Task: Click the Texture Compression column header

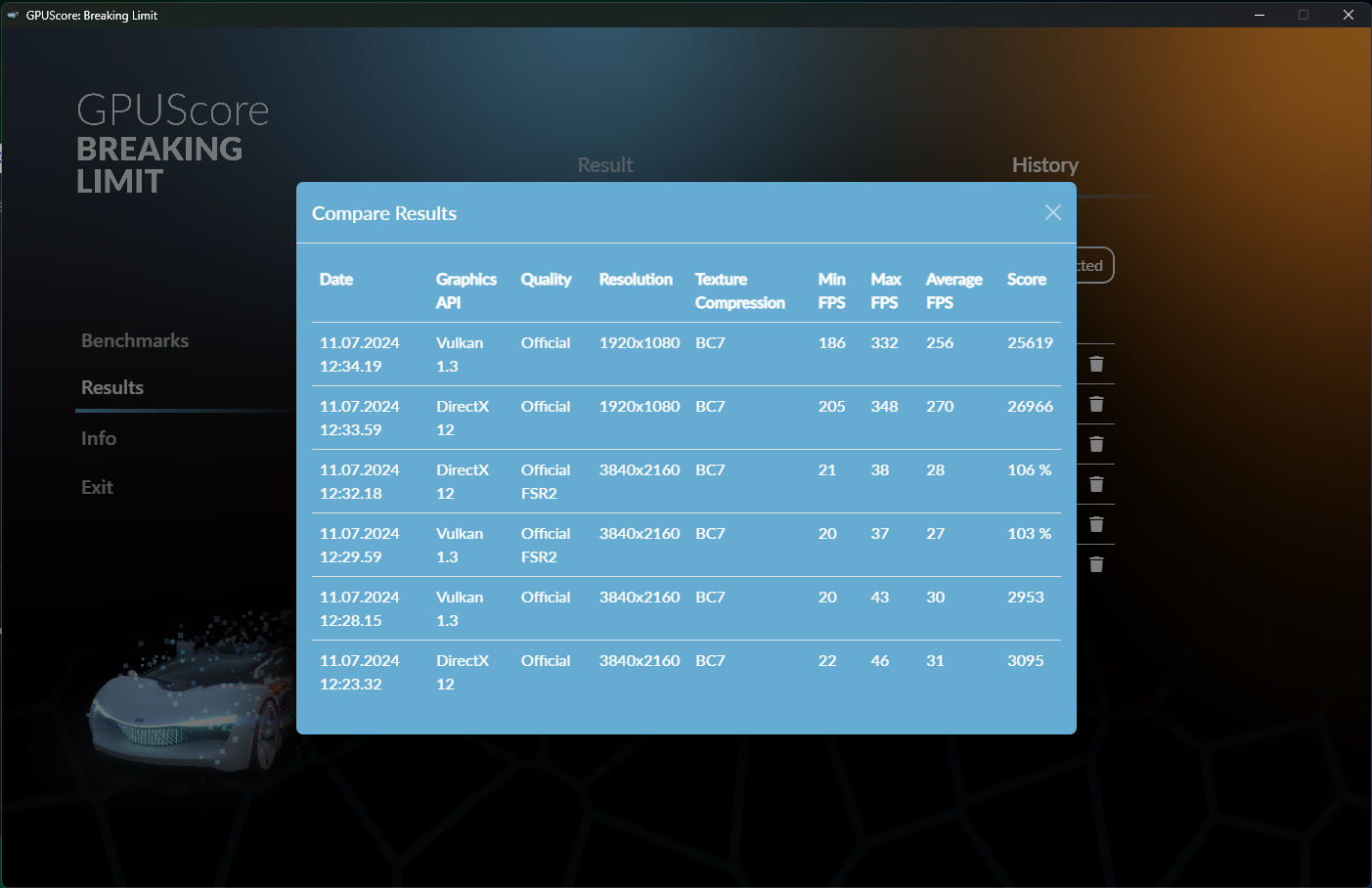Action: point(740,291)
